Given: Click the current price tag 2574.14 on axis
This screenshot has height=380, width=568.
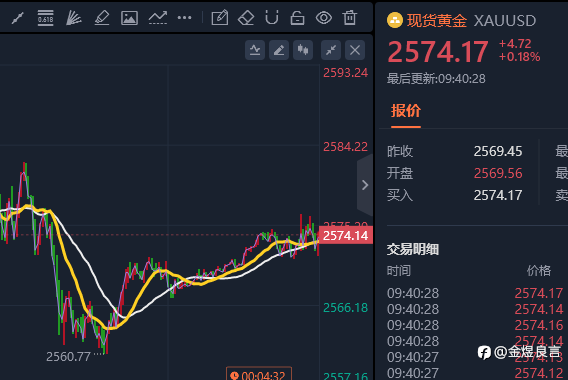Looking at the screenshot, I should pyautogui.click(x=346, y=236).
